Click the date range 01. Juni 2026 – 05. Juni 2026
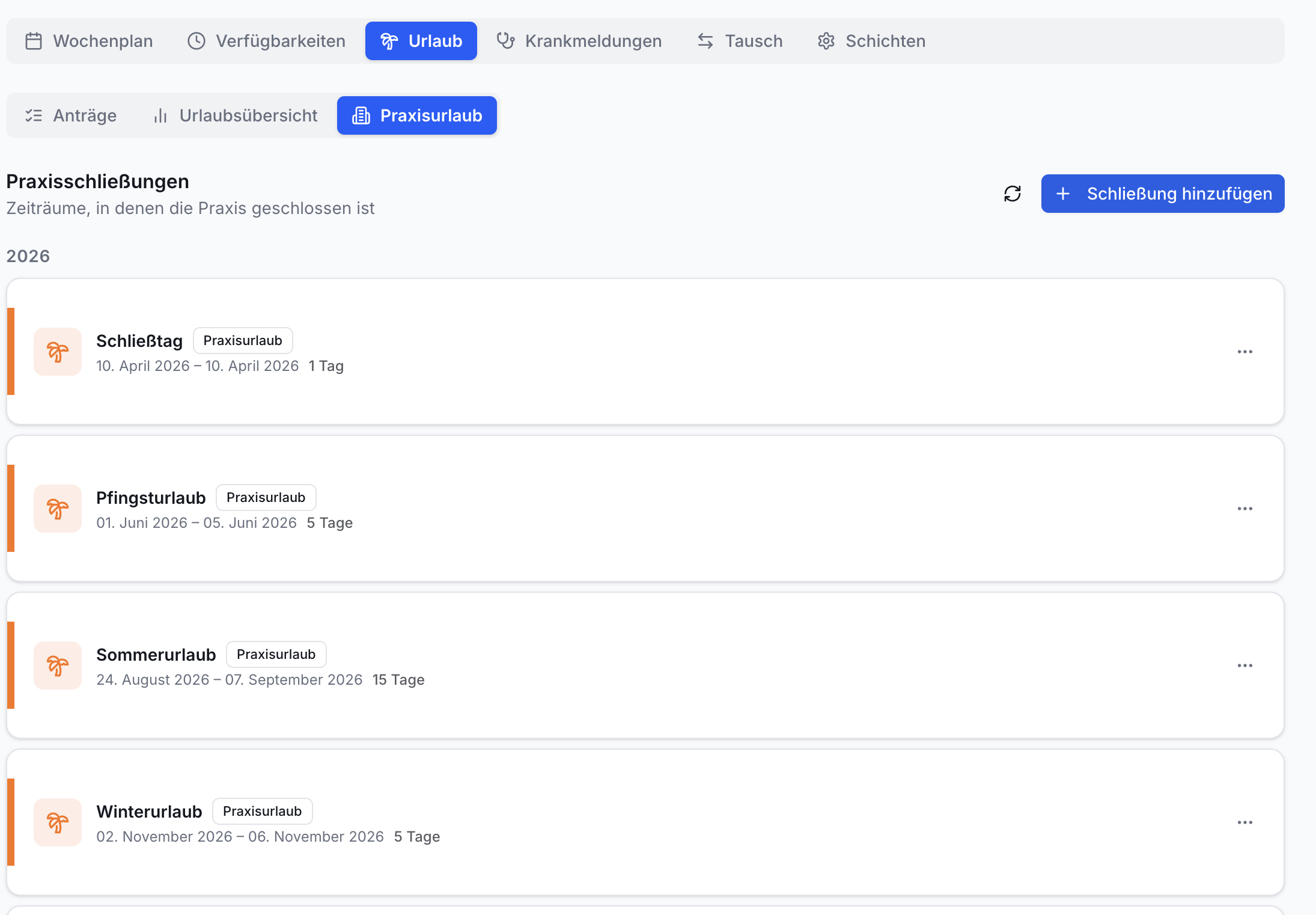The height and width of the screenshot is (915, 1316). pyautogui.click(x=196, y=522)
